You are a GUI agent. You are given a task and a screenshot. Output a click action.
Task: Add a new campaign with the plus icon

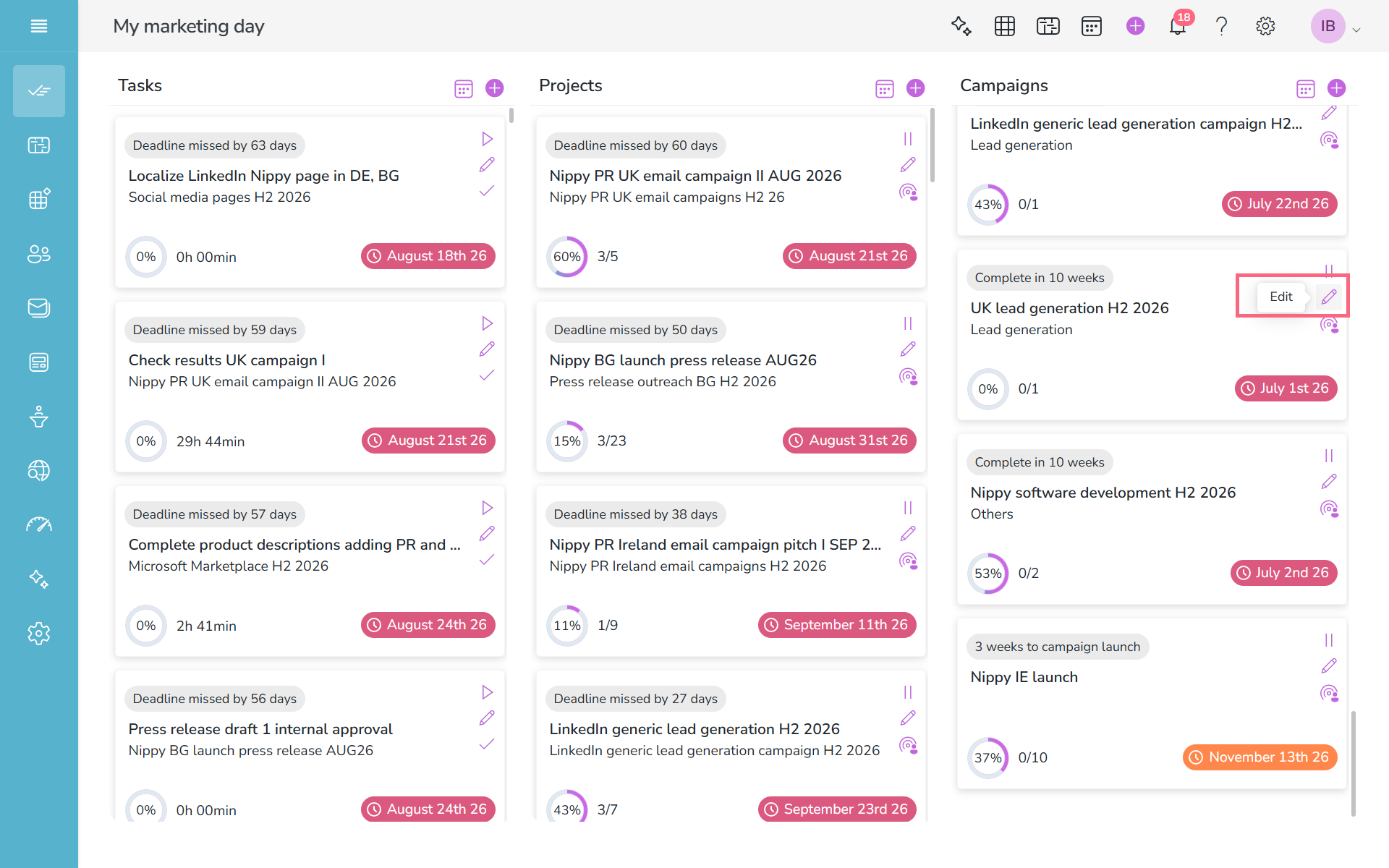tap(1337, 88)
